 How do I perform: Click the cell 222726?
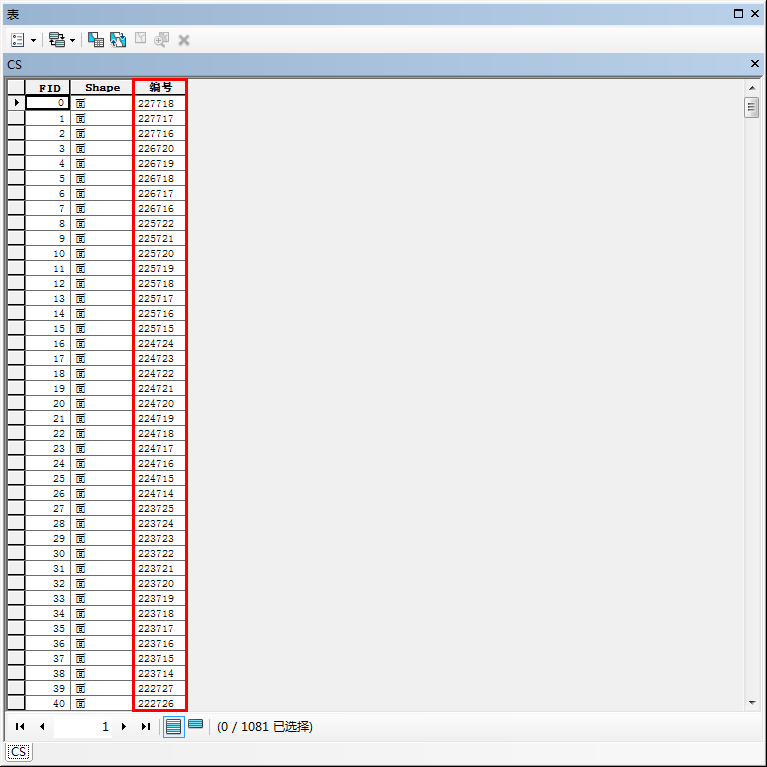[x=160, y=703]
